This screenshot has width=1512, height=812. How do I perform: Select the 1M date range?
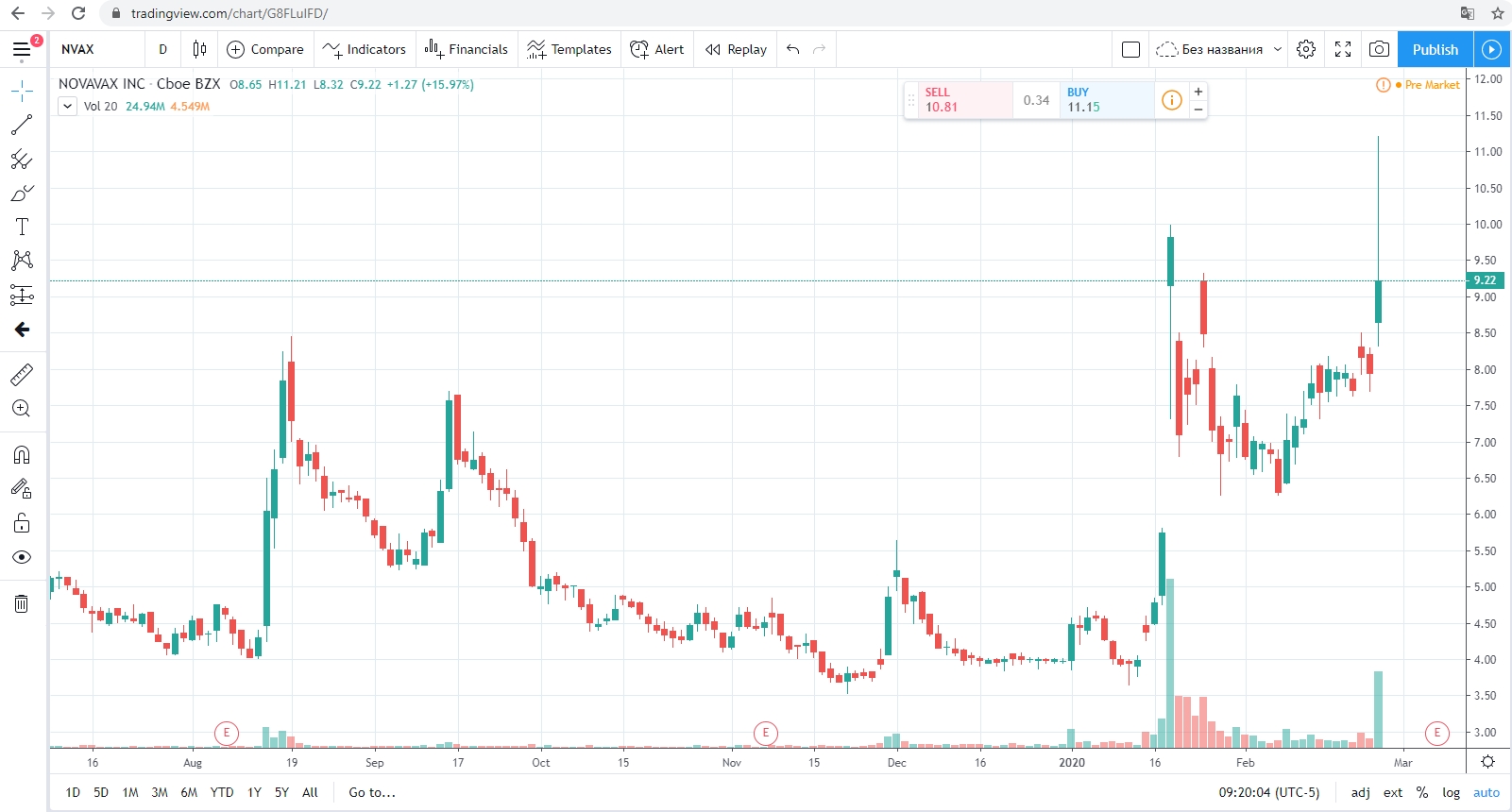pos(130,792)
